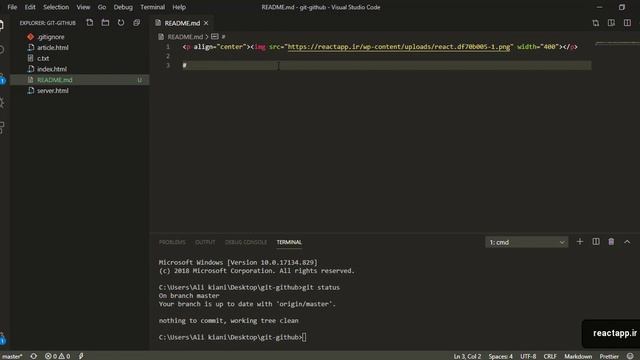640x360 pixels.
Task: Open the View menu
Action: (x=83, y=7)
